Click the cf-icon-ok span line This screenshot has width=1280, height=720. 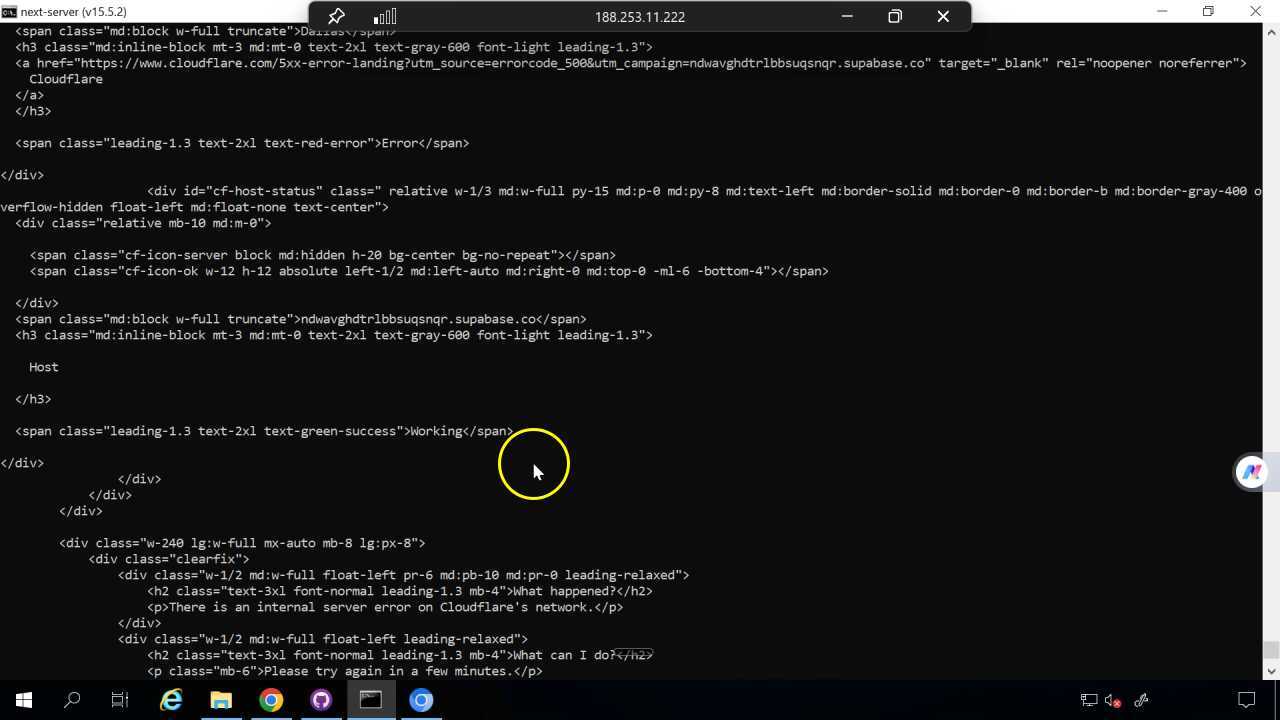tap(429, 271)
